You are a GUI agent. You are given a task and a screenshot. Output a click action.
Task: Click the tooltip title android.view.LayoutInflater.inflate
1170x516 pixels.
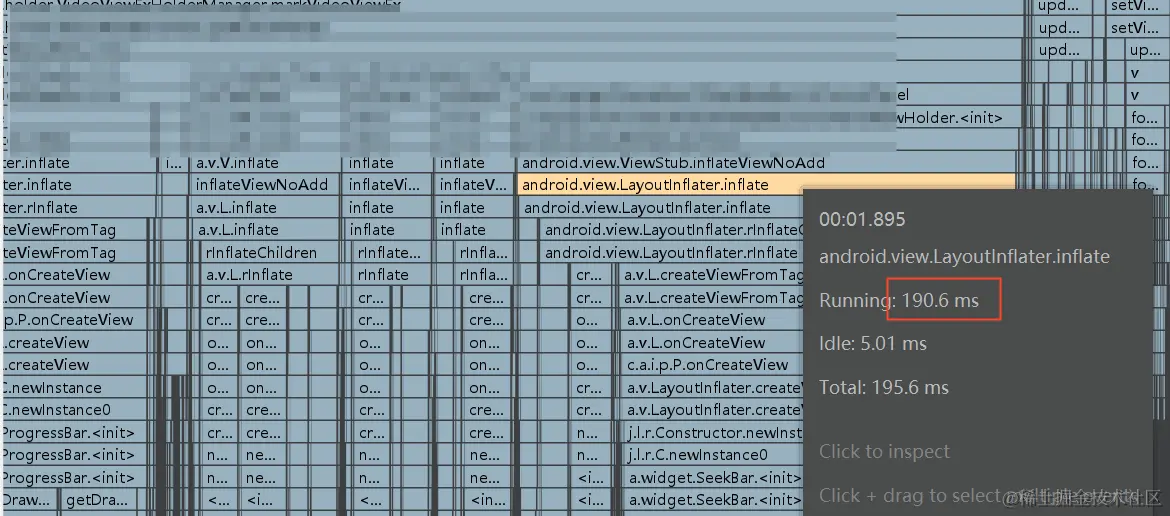pyautogui.click(x=964, y=257)
